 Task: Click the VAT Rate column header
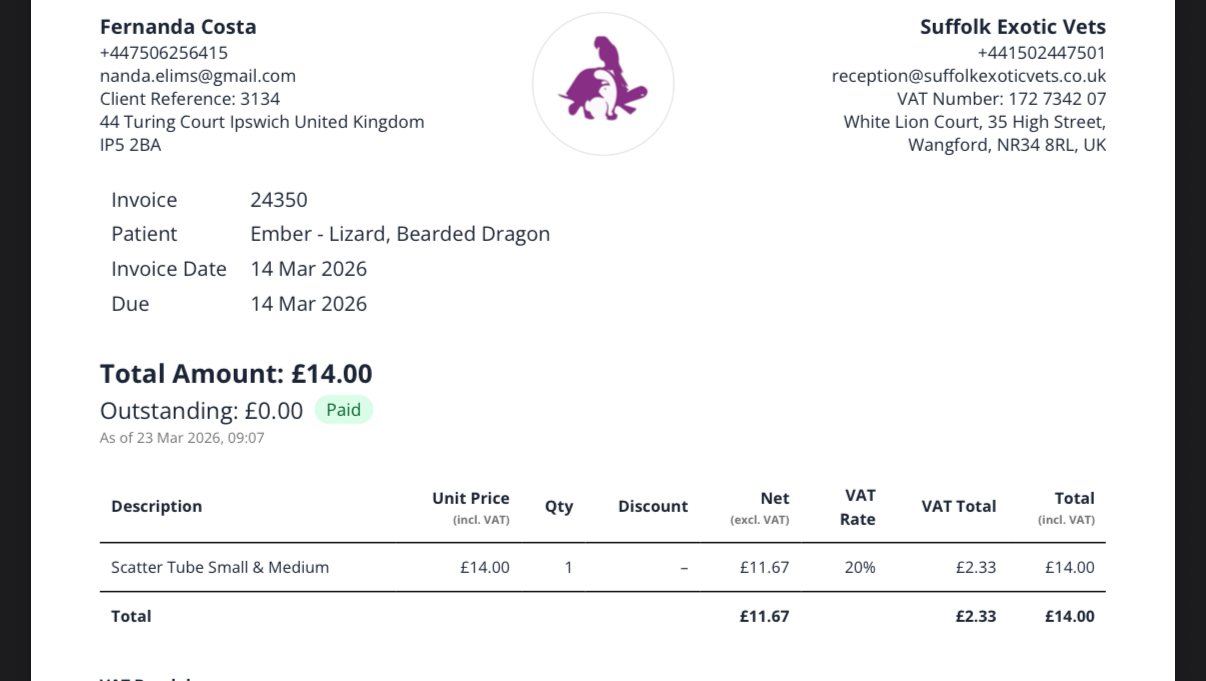click(857, 507)
